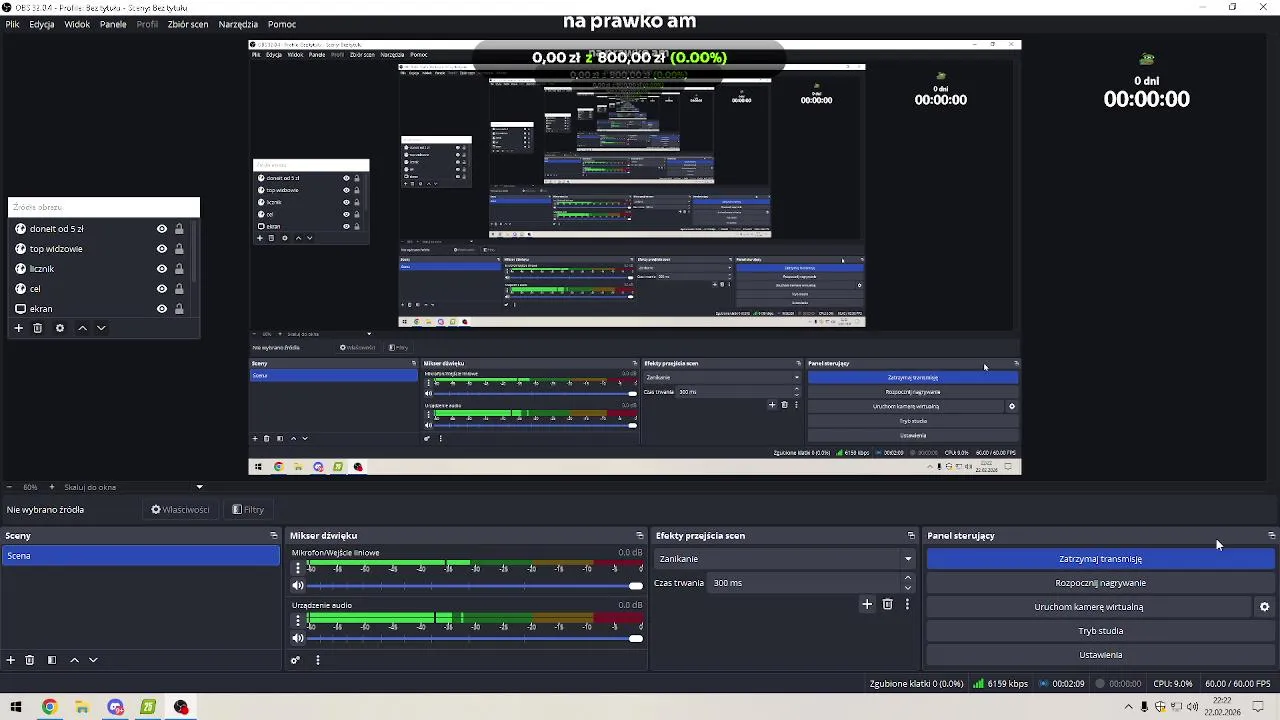This screenshot has height=720, width=1280.
Task: Click Rozpocznij nagrywanie button
Action: point(1100,583)
